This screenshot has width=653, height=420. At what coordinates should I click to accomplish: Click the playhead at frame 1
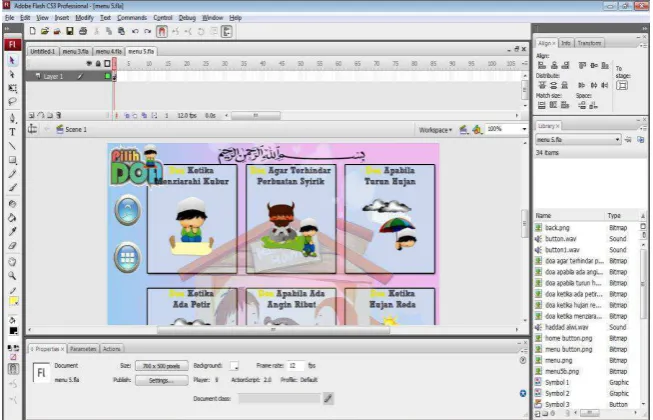pyautogui.click(x=115, y=64)
